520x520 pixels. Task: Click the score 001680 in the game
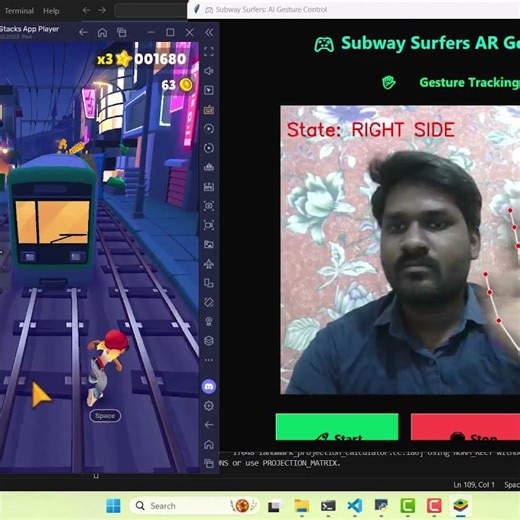[160, 59]
